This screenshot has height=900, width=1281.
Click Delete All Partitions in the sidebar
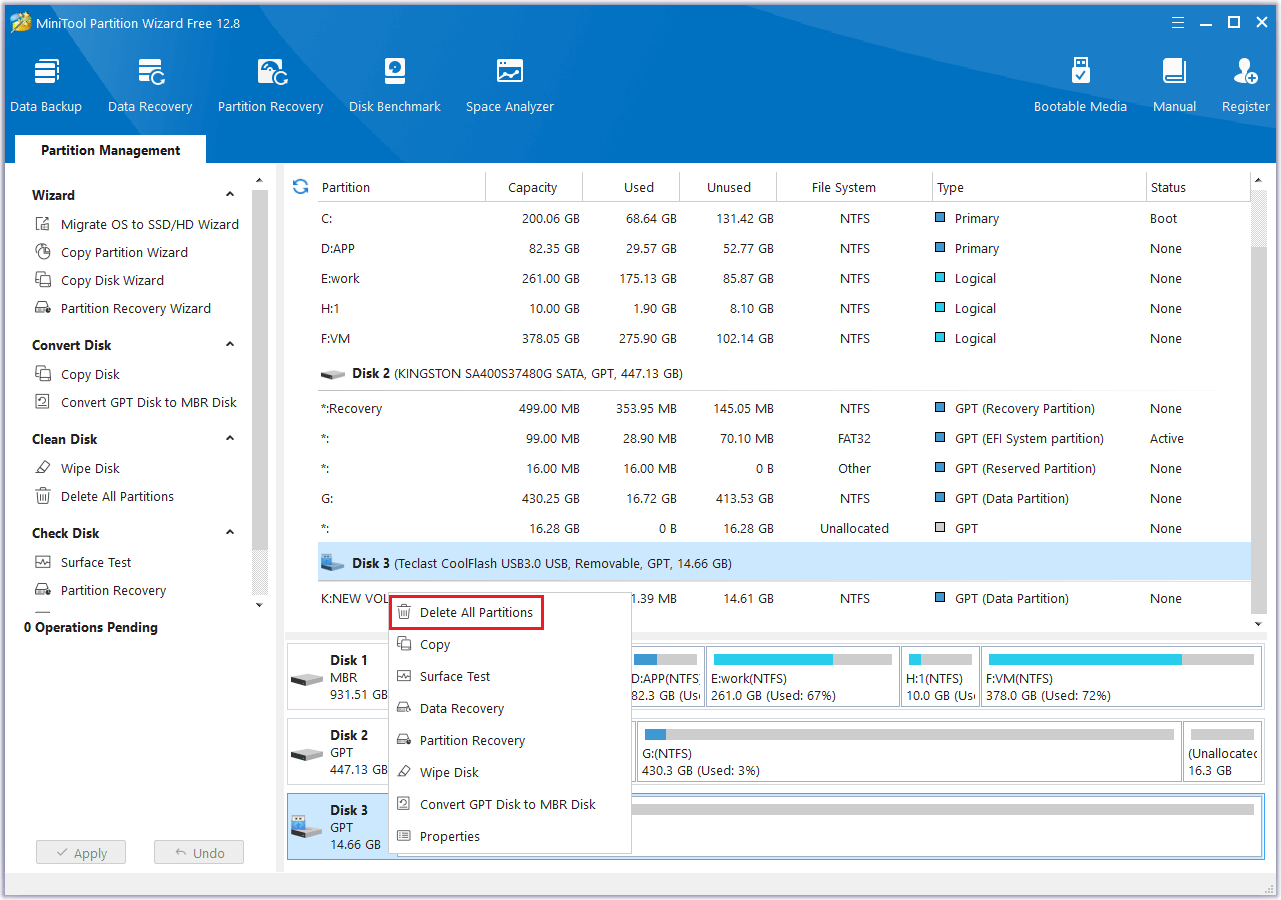coord(105,496)
